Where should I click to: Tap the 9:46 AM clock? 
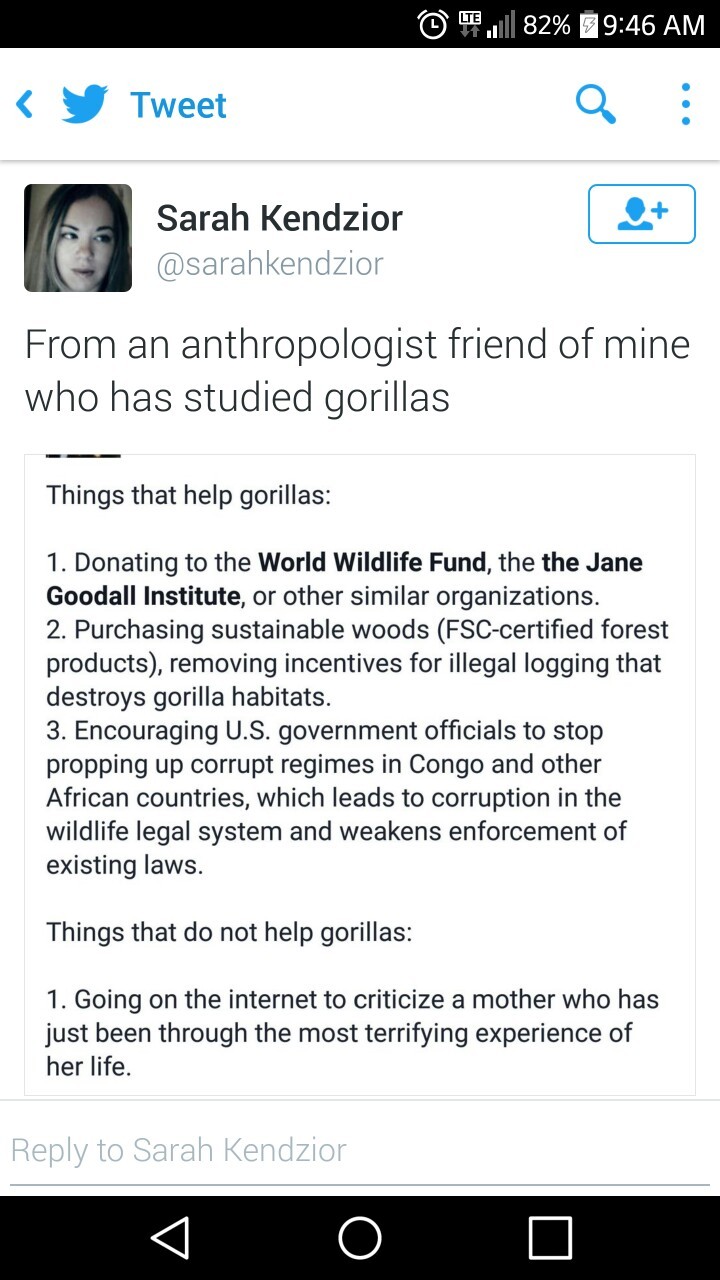click(654, 25)
